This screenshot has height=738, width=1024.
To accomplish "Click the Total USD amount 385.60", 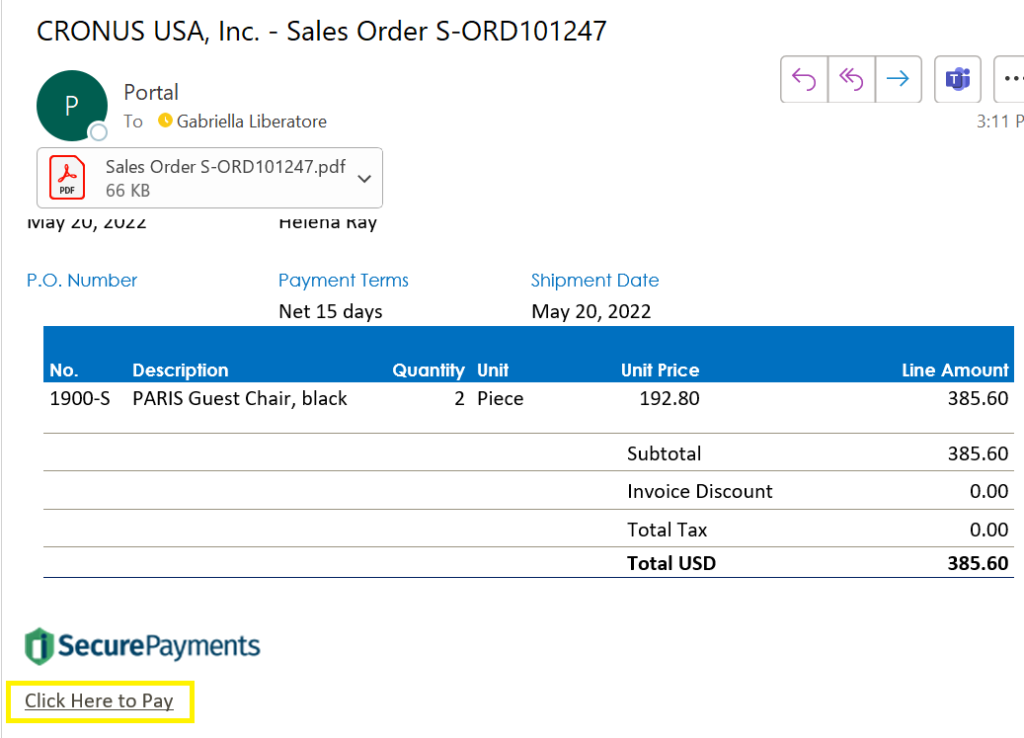I will [x=977, y=563].
